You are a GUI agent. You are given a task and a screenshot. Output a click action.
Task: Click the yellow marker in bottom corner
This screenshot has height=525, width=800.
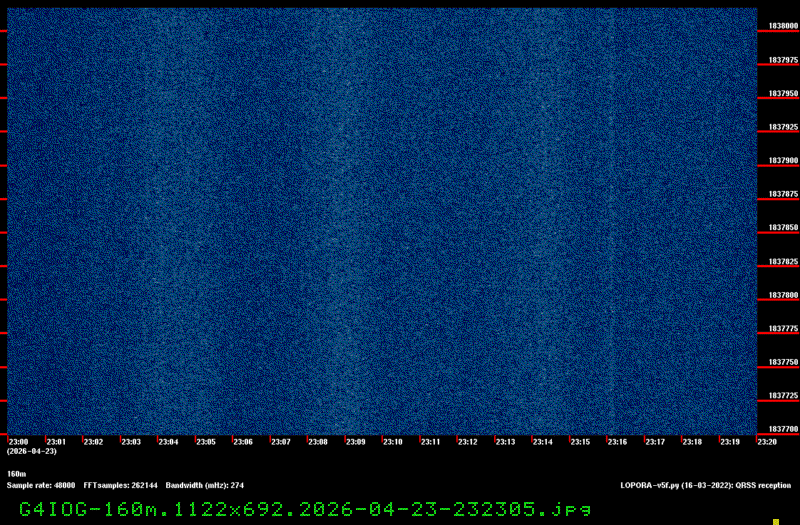pyautogui.click(x=776, y=522)
